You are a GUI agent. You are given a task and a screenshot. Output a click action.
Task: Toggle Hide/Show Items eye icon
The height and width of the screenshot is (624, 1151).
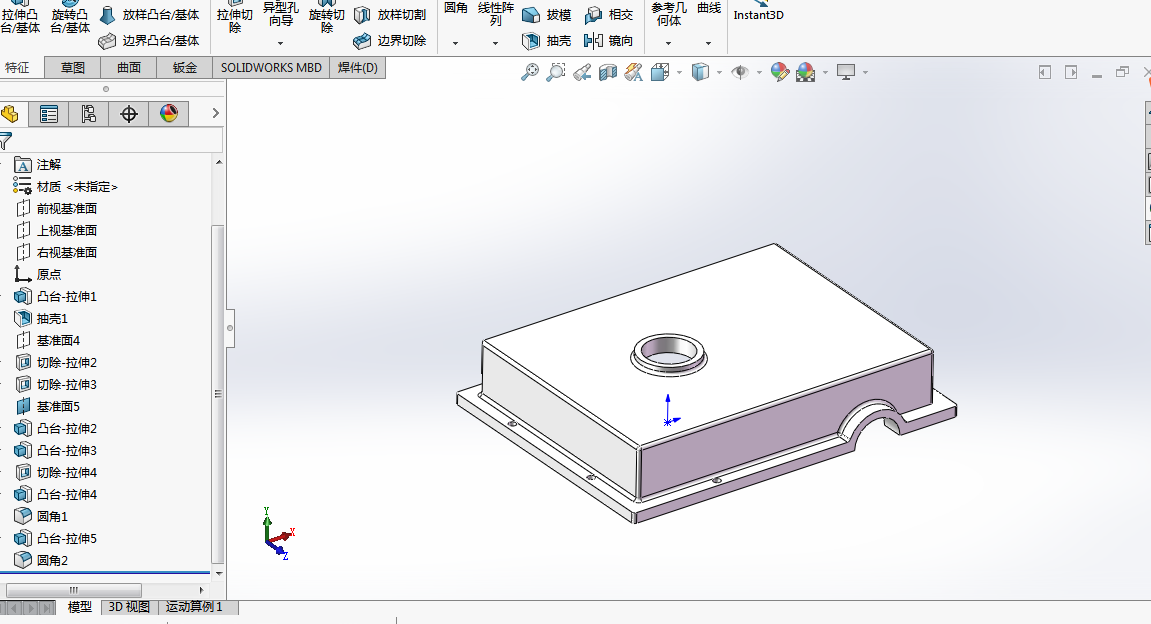click(740, 72)
